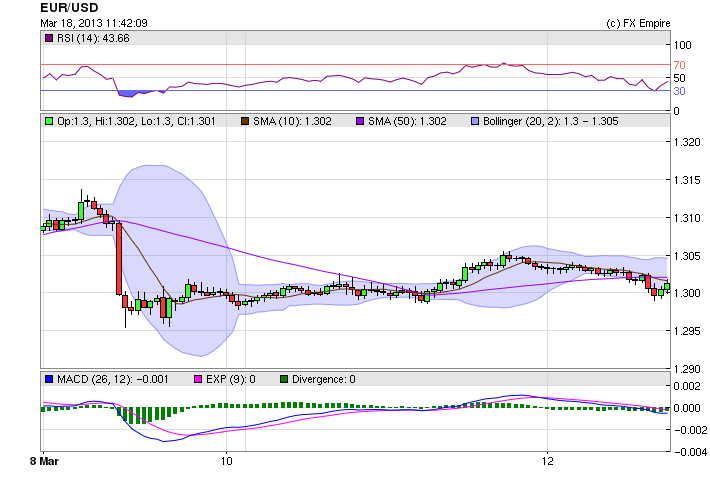The image size is (710, 487).
Task: Click the red RSI 70 level label
Action: point(679,65)
